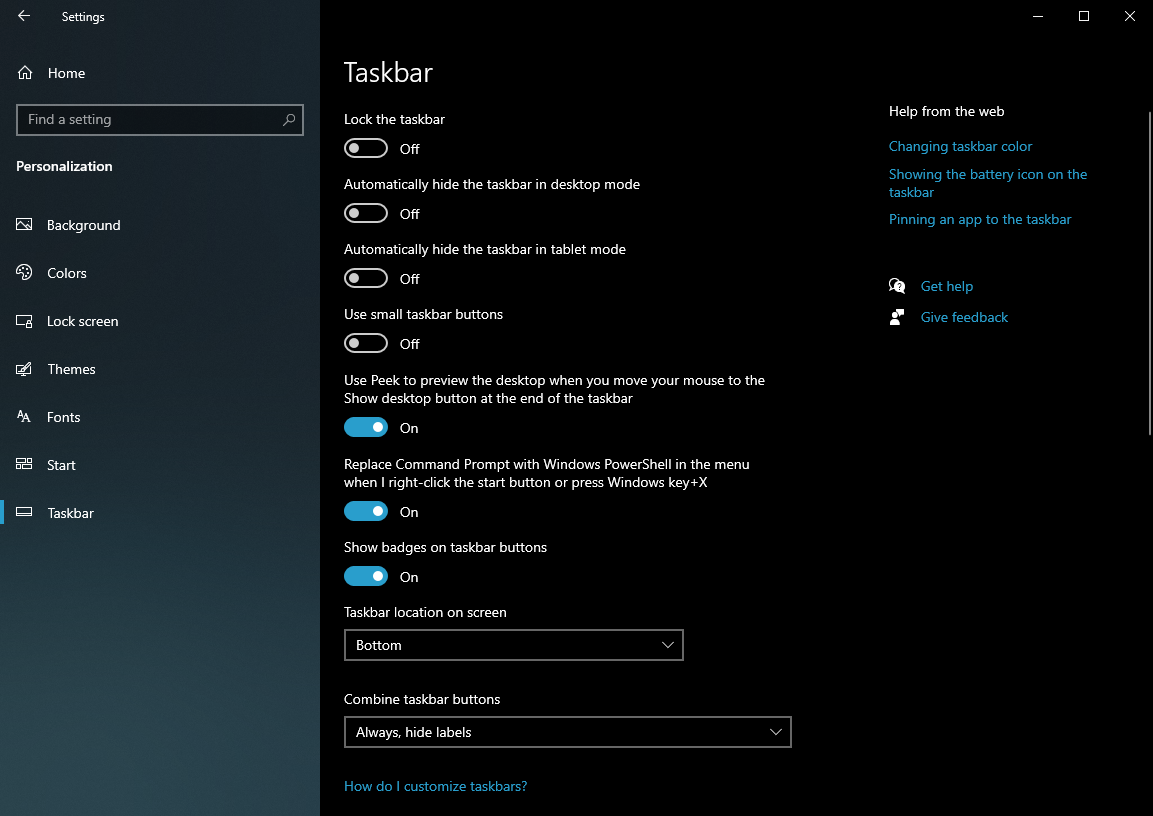Open the Lock screen icon in sidebar
The image size is (1153, 816).
click(24, 321)
